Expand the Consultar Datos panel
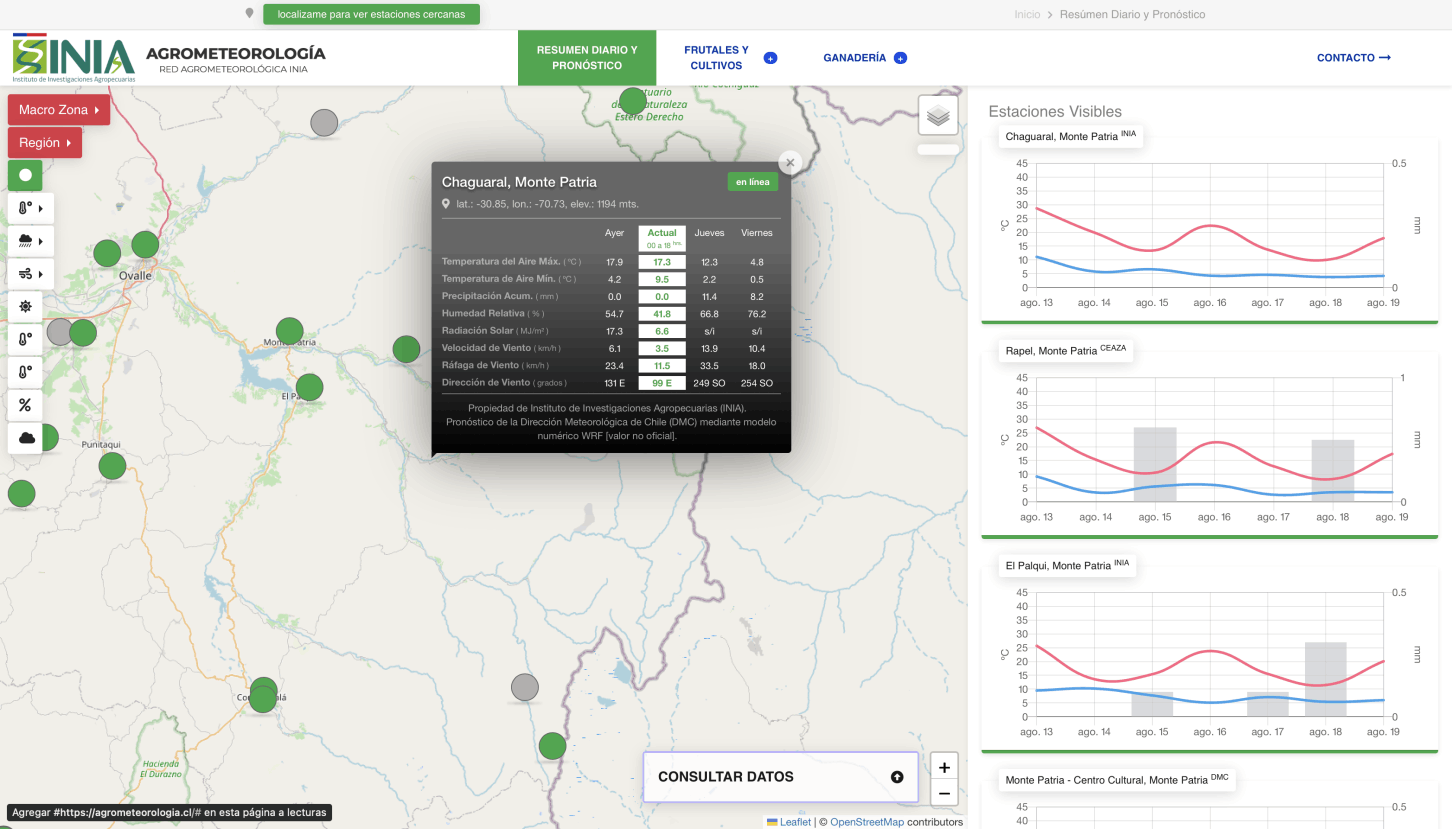 click(780, 777)
